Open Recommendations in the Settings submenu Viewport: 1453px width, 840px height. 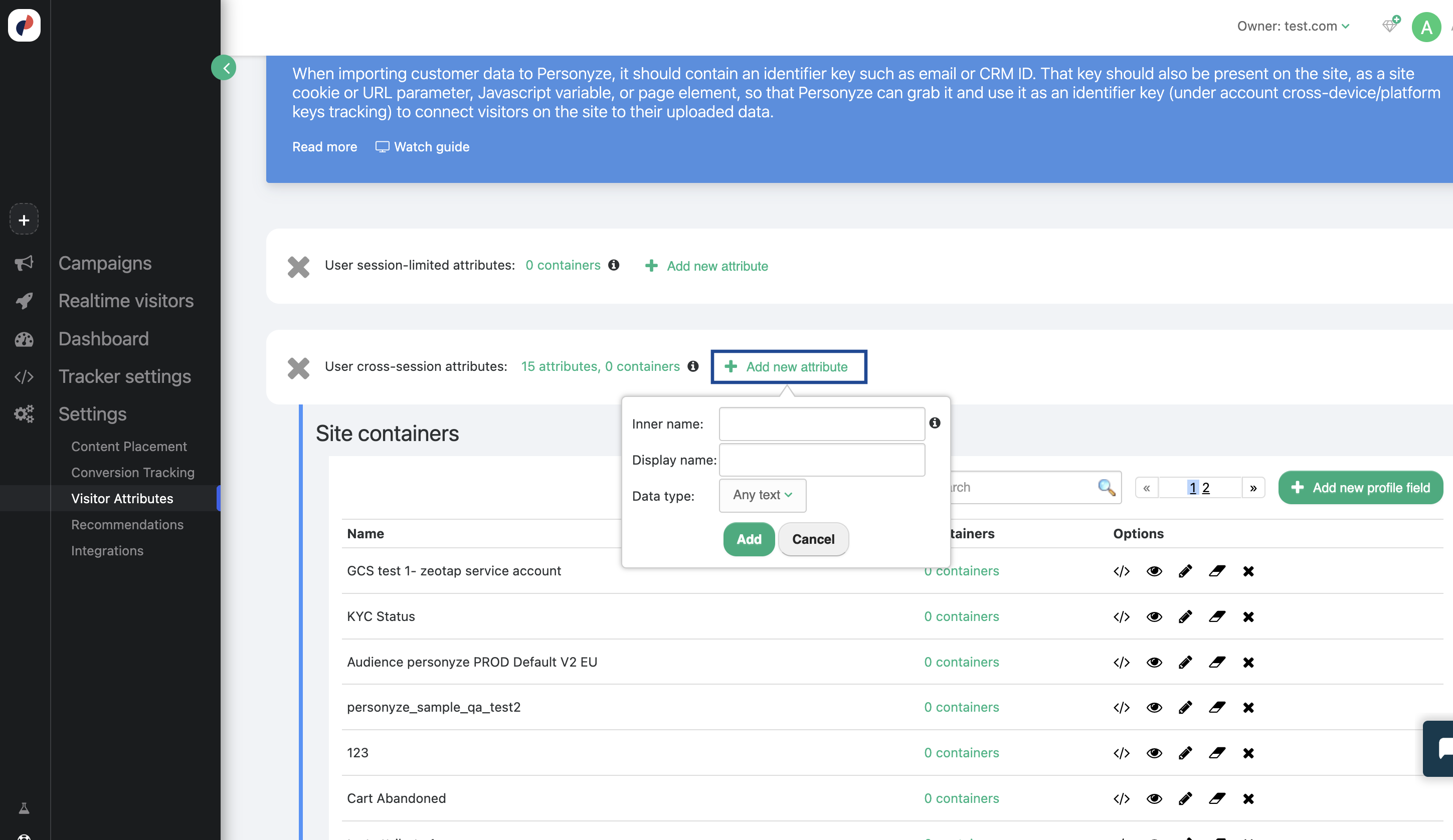click(127, 525)
